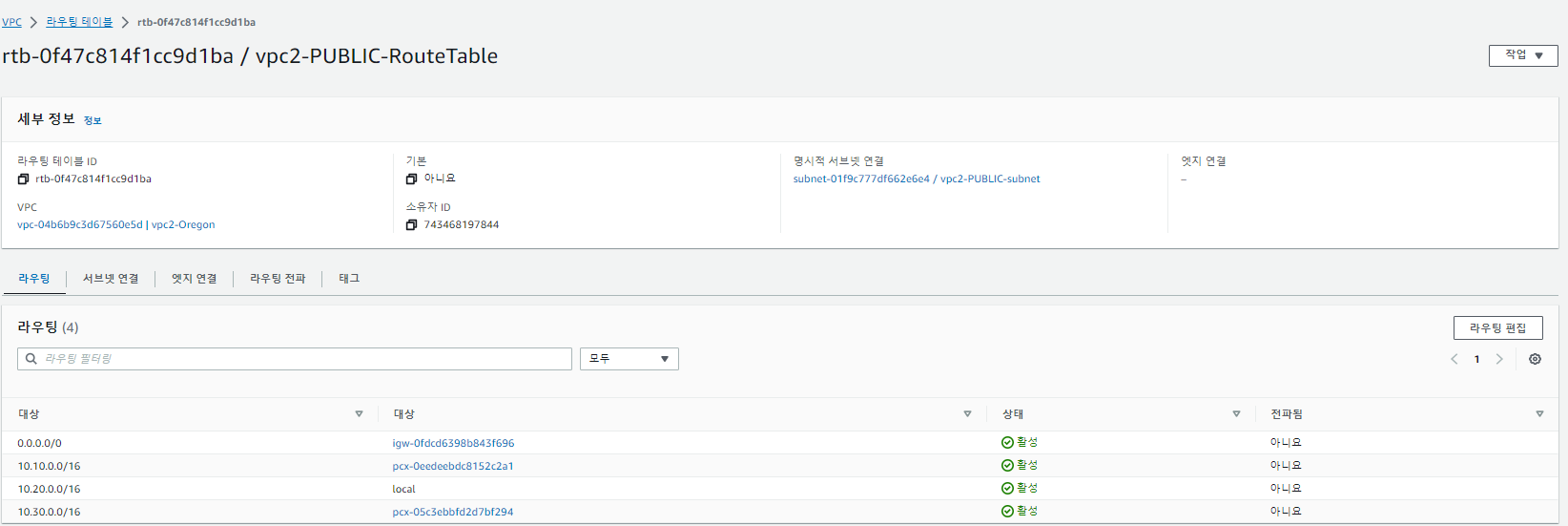The height and width of the screenshot is (526, 1568).
Task: Open the VPC breadcrumb link
Action: [x=11, y=22]
